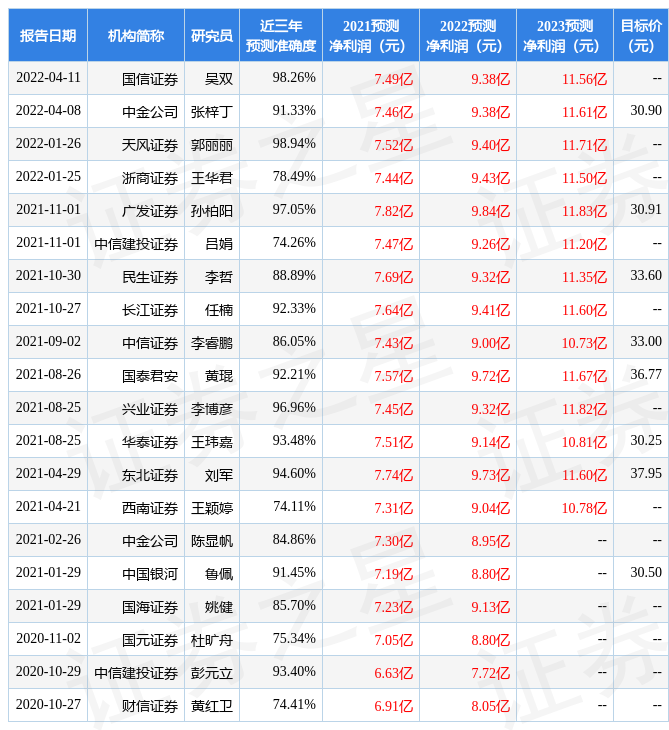The width and height of the screenshot is (669, 730).
Task: Click accuracy value 98.94%
Action: click(294, 144)
